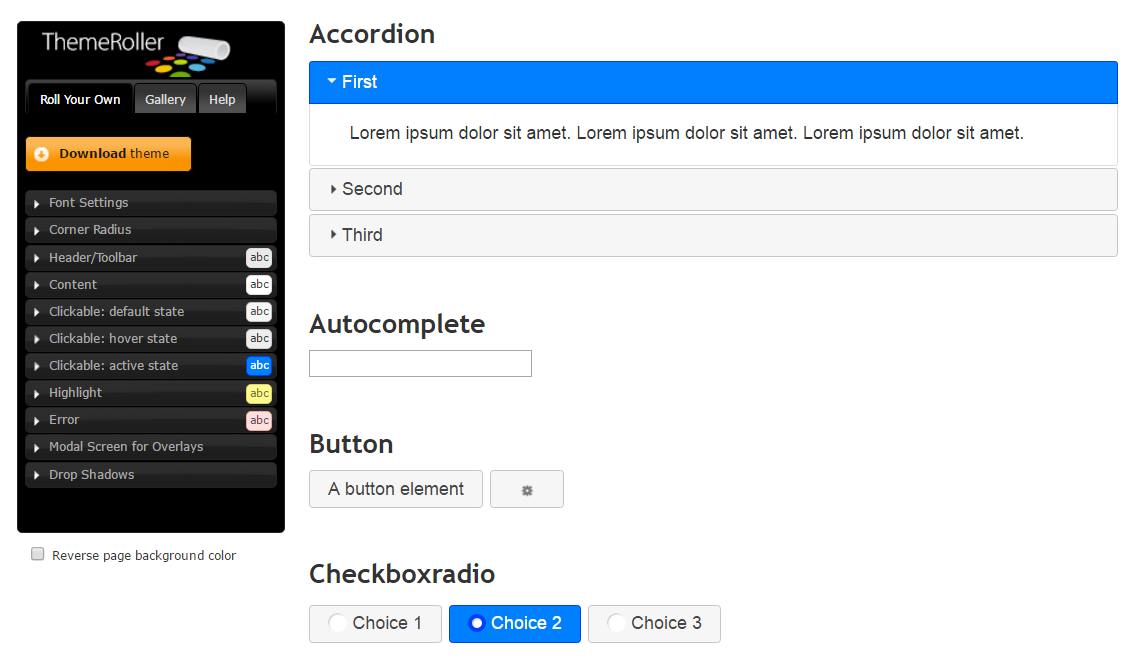This screenshot has width=1137, height=663.
Task: Switch to the Gallery tab
Action: [x=165, y=98]
